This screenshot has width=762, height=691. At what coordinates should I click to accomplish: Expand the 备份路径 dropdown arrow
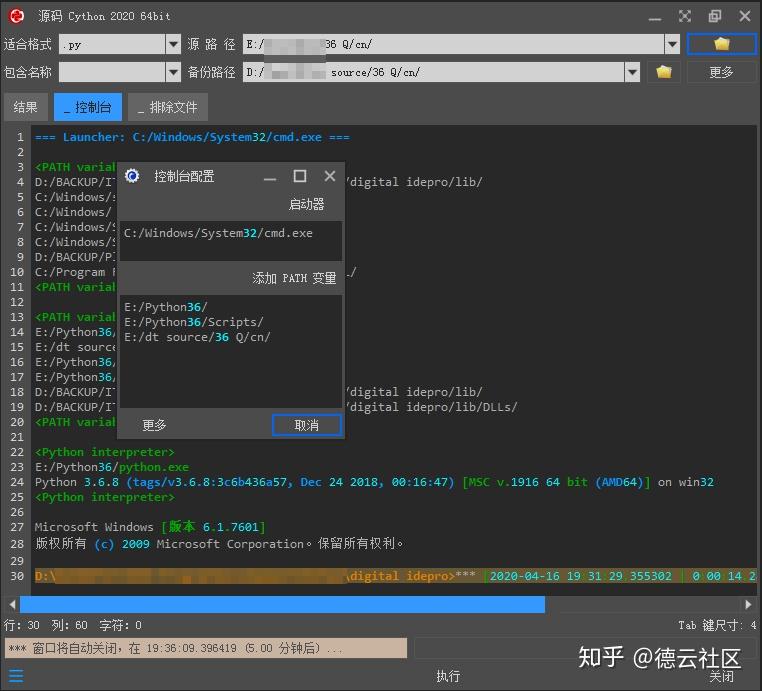click(x=632, y=72)
